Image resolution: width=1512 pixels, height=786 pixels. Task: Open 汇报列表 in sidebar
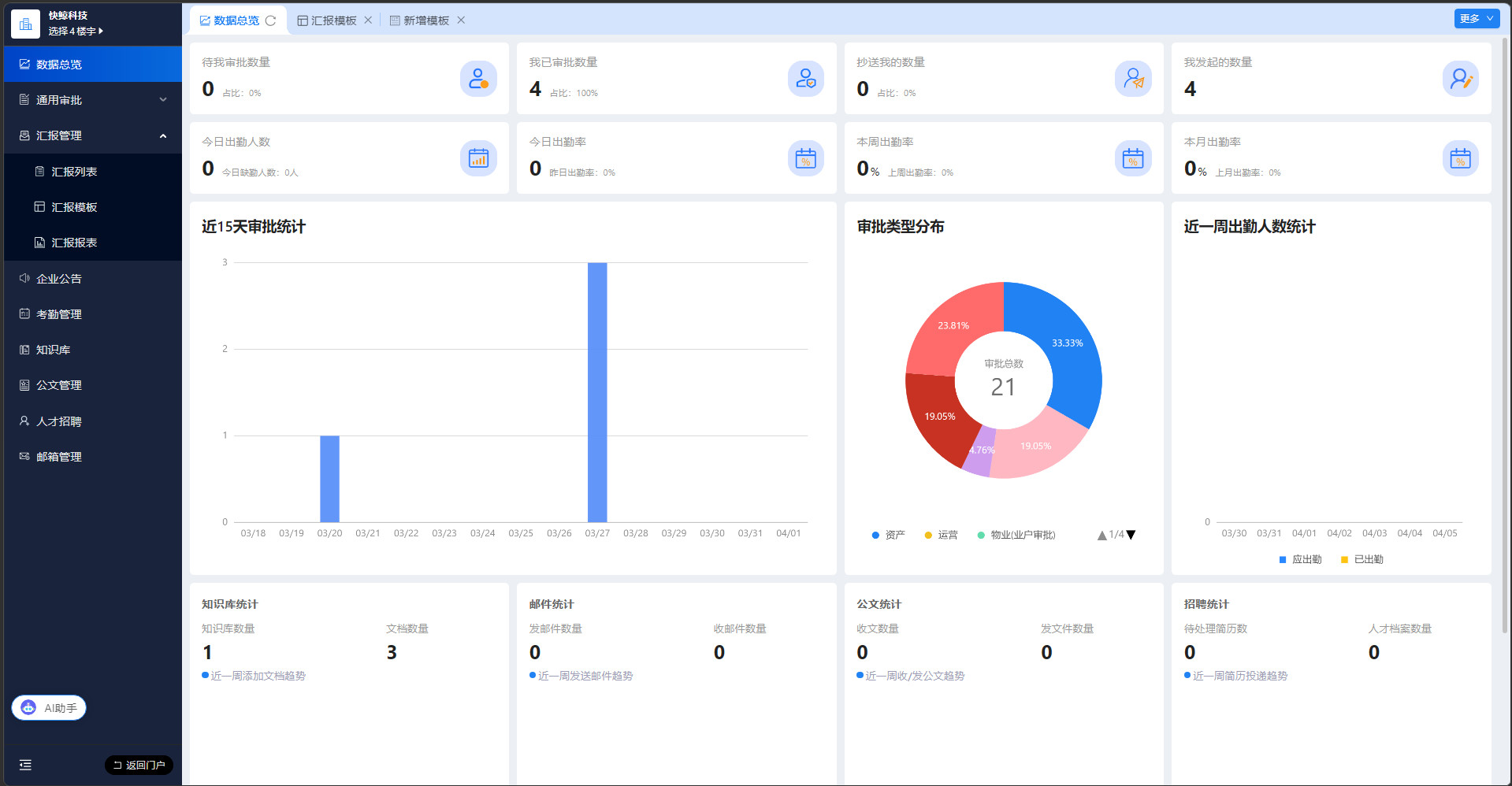point(74,172)
